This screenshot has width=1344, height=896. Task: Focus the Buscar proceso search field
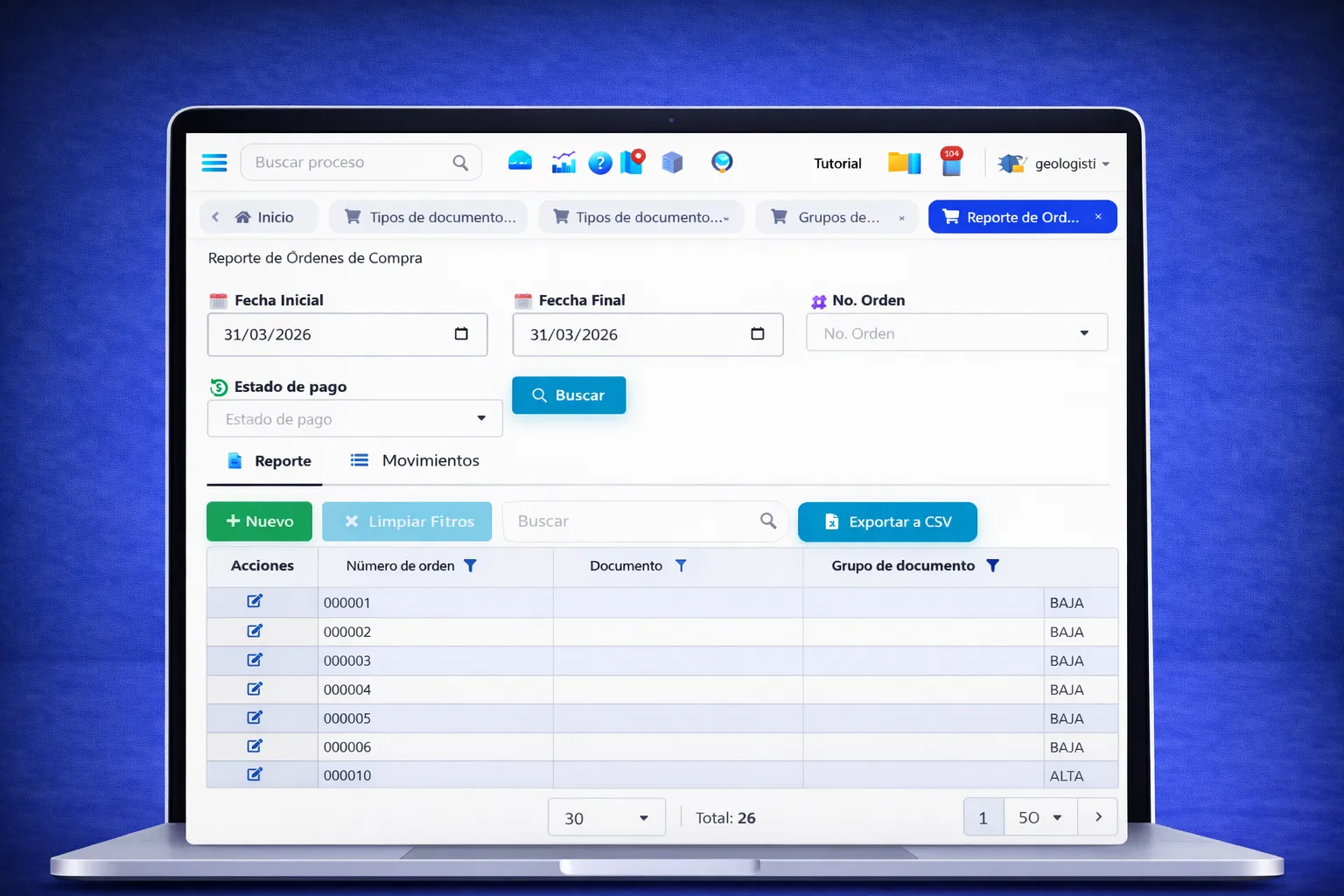[x=350, y=163]
